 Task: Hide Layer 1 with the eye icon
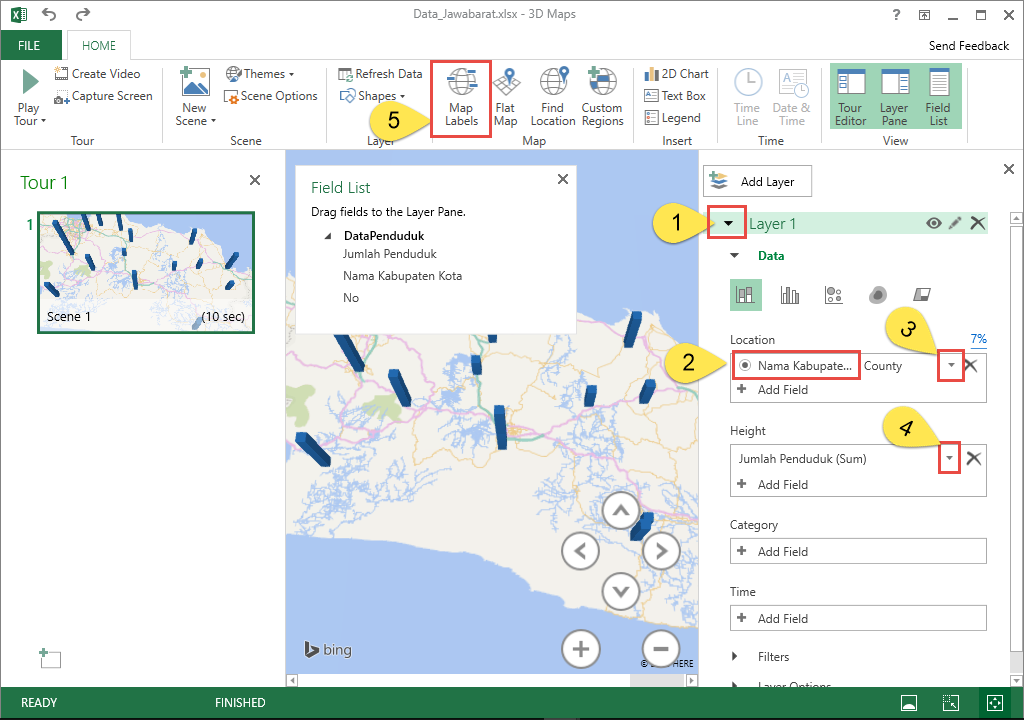pos(932,223)
